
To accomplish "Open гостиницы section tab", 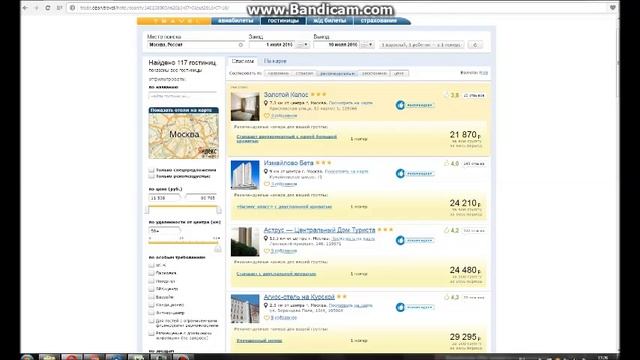I will pos(283,21).
